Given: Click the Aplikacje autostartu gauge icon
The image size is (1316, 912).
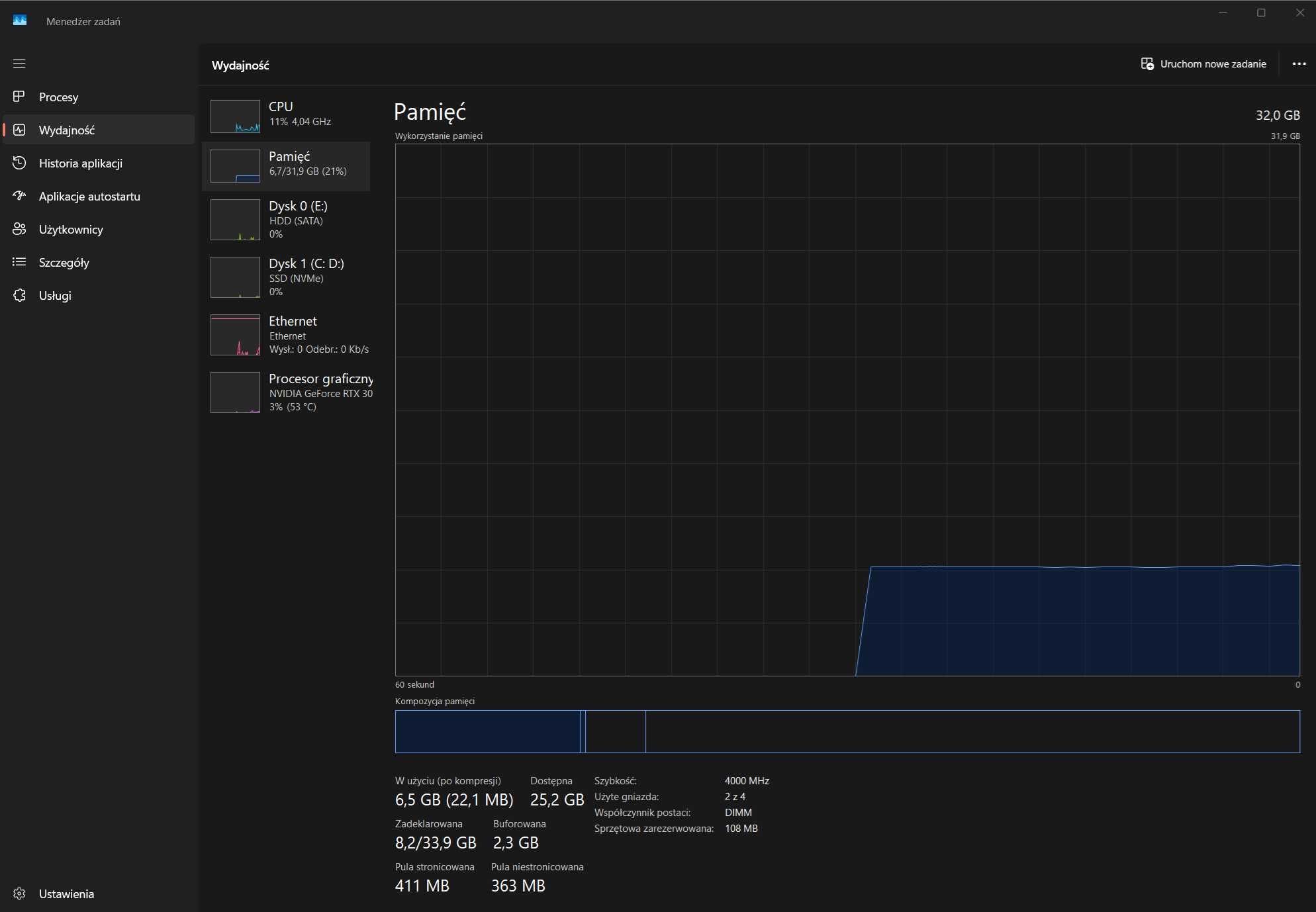Looking at the screenshot, I should pos(19,196).
